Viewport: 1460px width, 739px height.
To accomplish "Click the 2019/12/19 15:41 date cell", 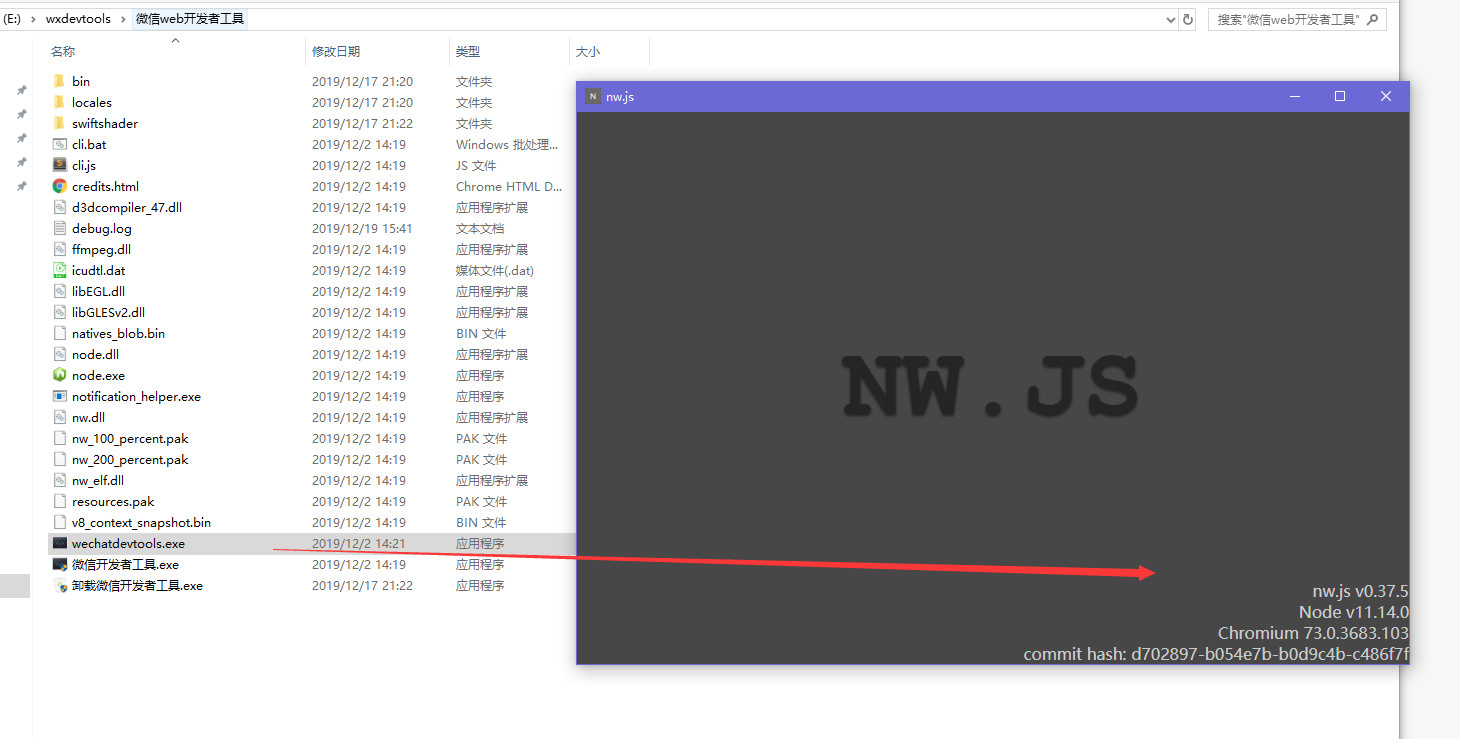I will click(362, 229).
